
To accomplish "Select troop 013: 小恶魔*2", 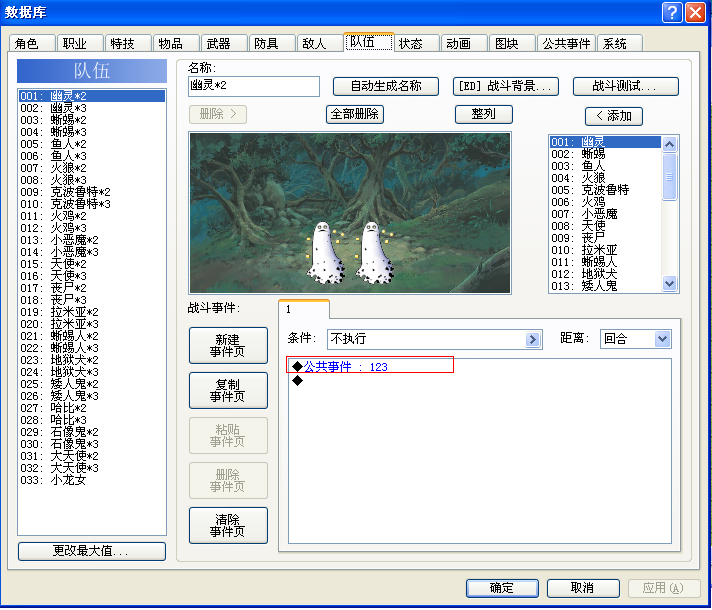I will pos(92,240).
